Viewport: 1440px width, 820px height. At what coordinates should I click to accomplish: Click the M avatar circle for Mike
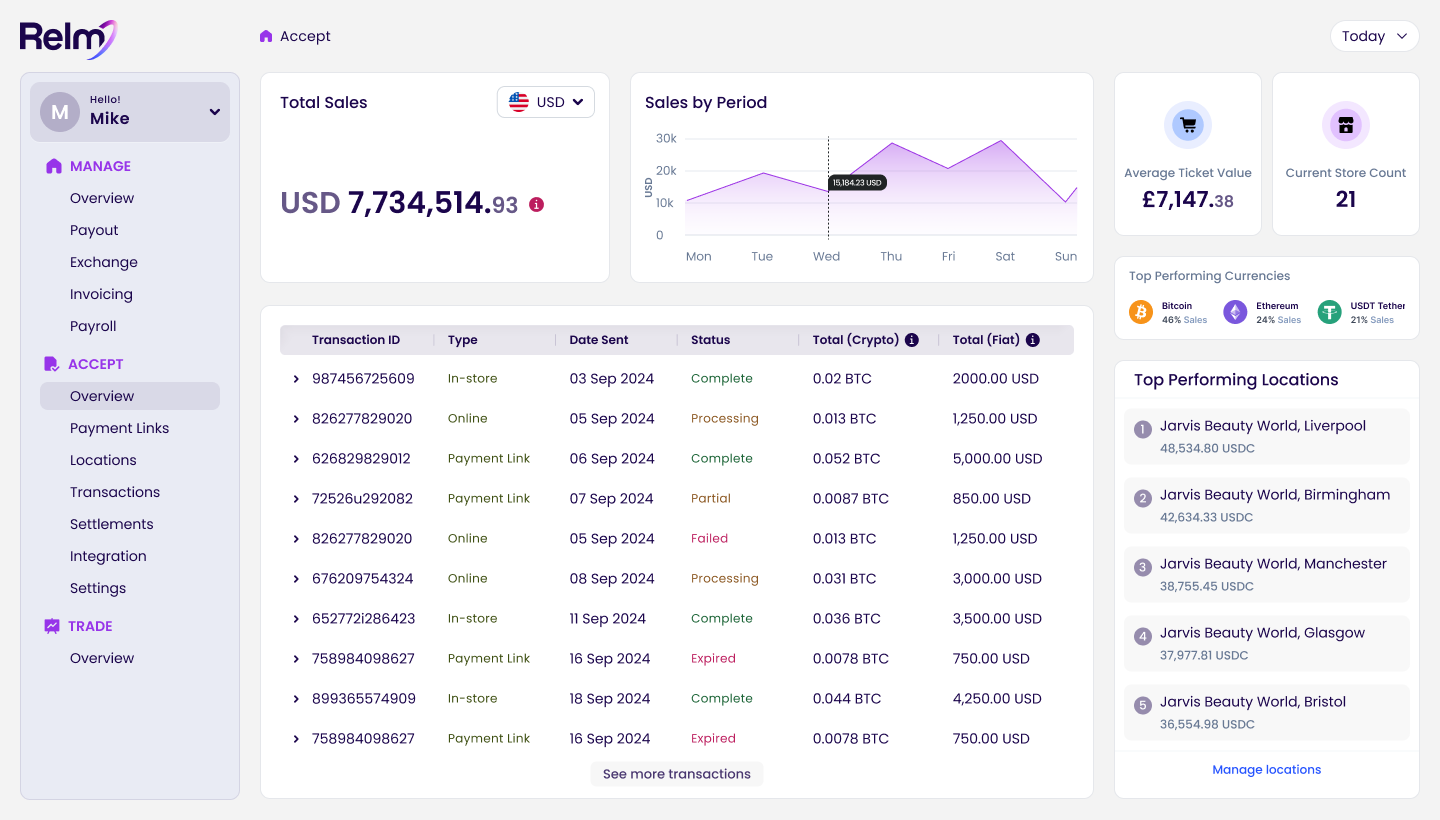pos(60,112)
